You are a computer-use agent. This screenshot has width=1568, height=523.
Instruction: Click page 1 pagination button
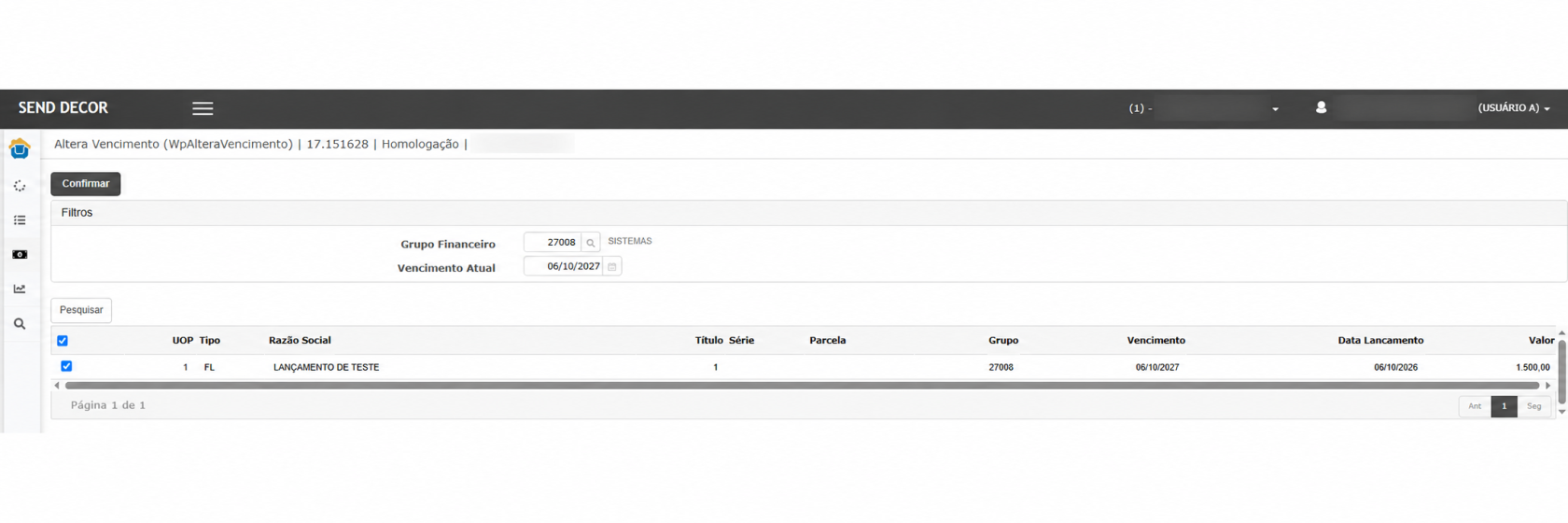[1504, 406]
